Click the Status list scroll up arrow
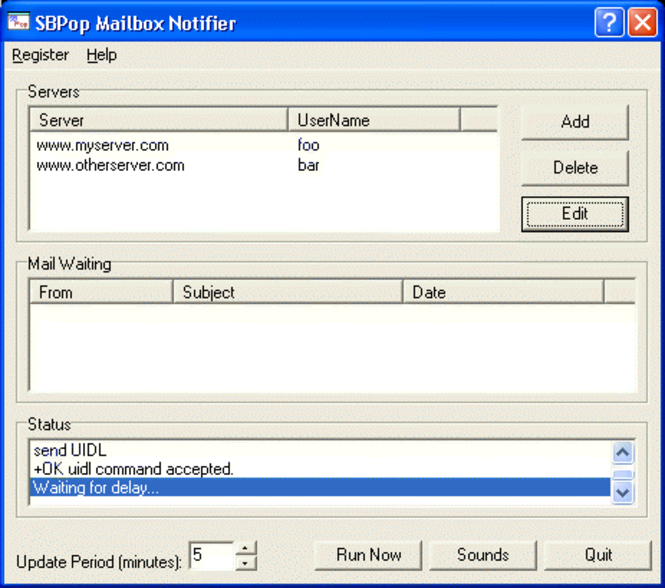Screen dimensions: 665x588 623,452
